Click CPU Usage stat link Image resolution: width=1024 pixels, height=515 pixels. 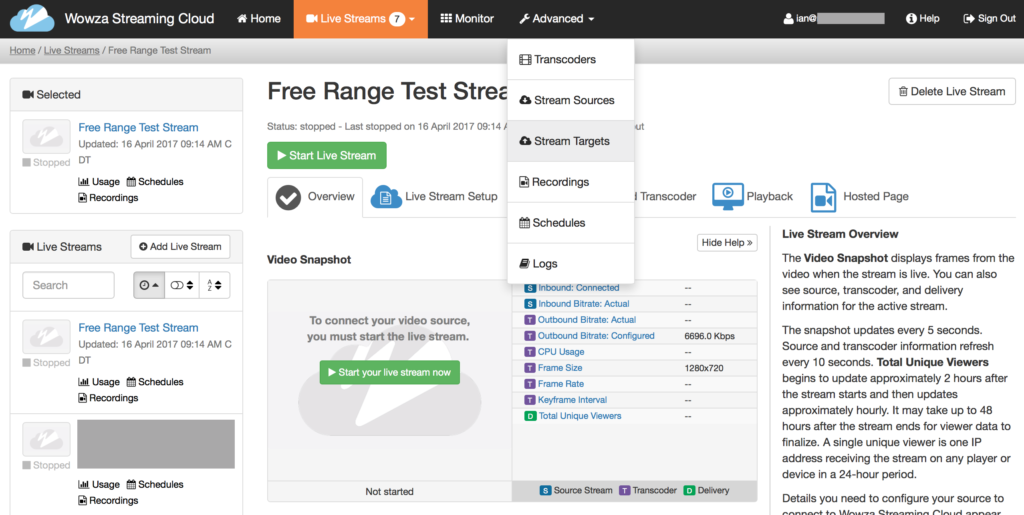[x=561, y=352]
